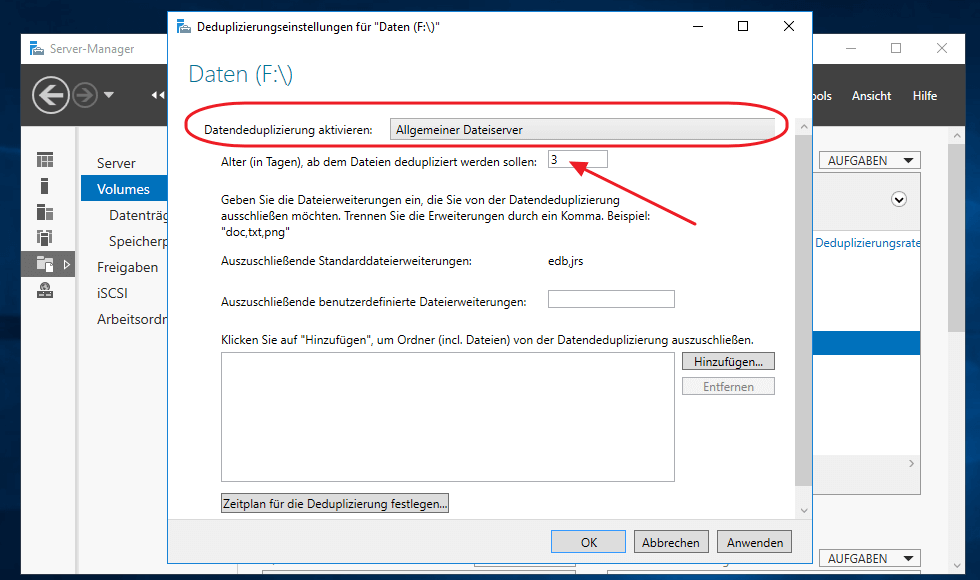Select the Freigaben navigation entry

(x=127, y=267)
